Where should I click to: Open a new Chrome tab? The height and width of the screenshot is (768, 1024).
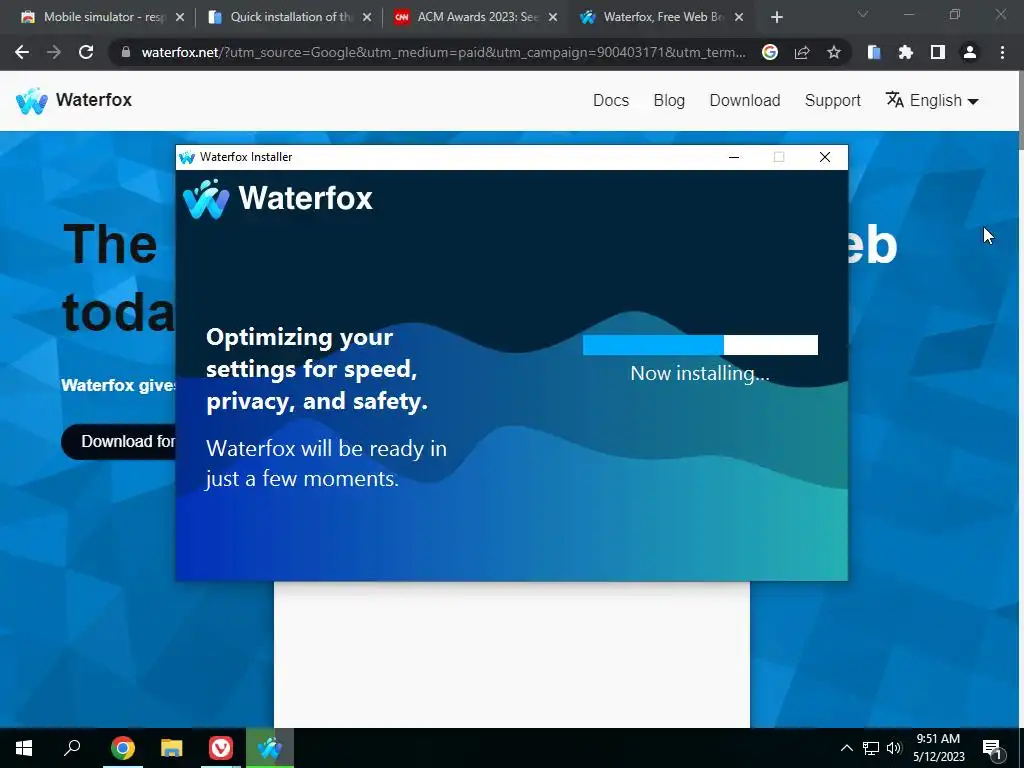coord(776,18)
